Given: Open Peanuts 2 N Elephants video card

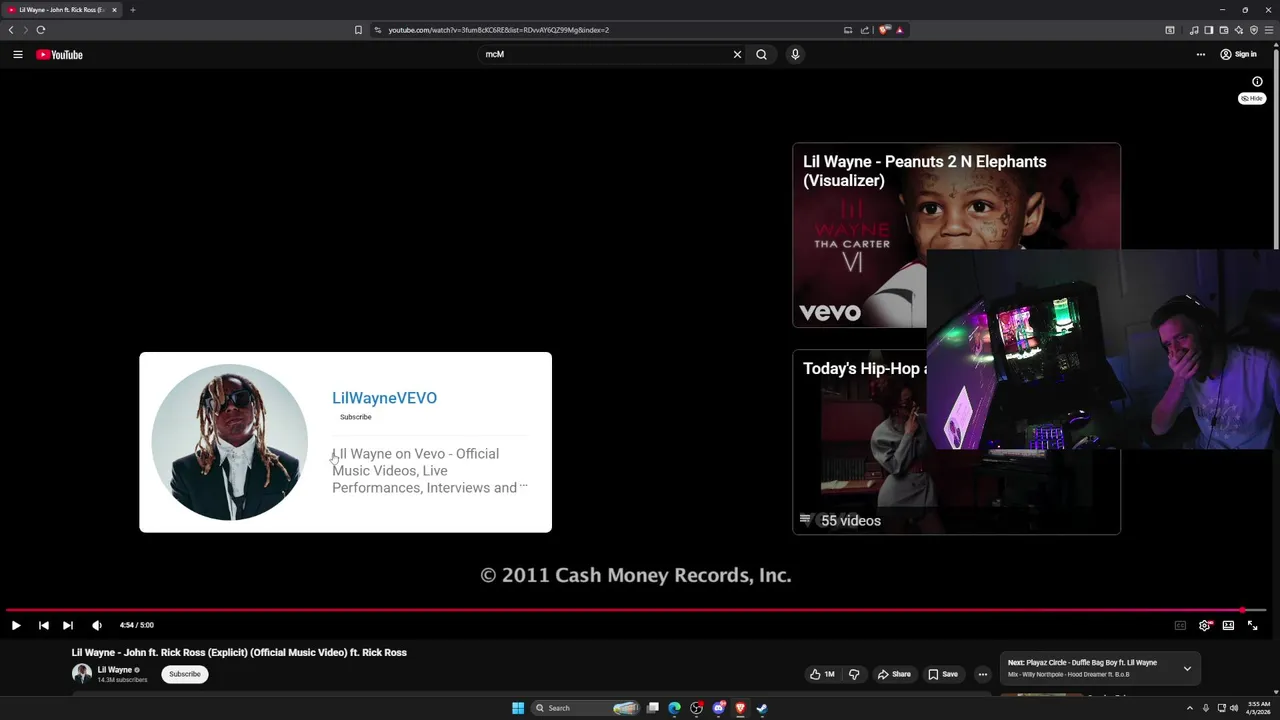Looking at the screenshot, I should coord(956,235).
